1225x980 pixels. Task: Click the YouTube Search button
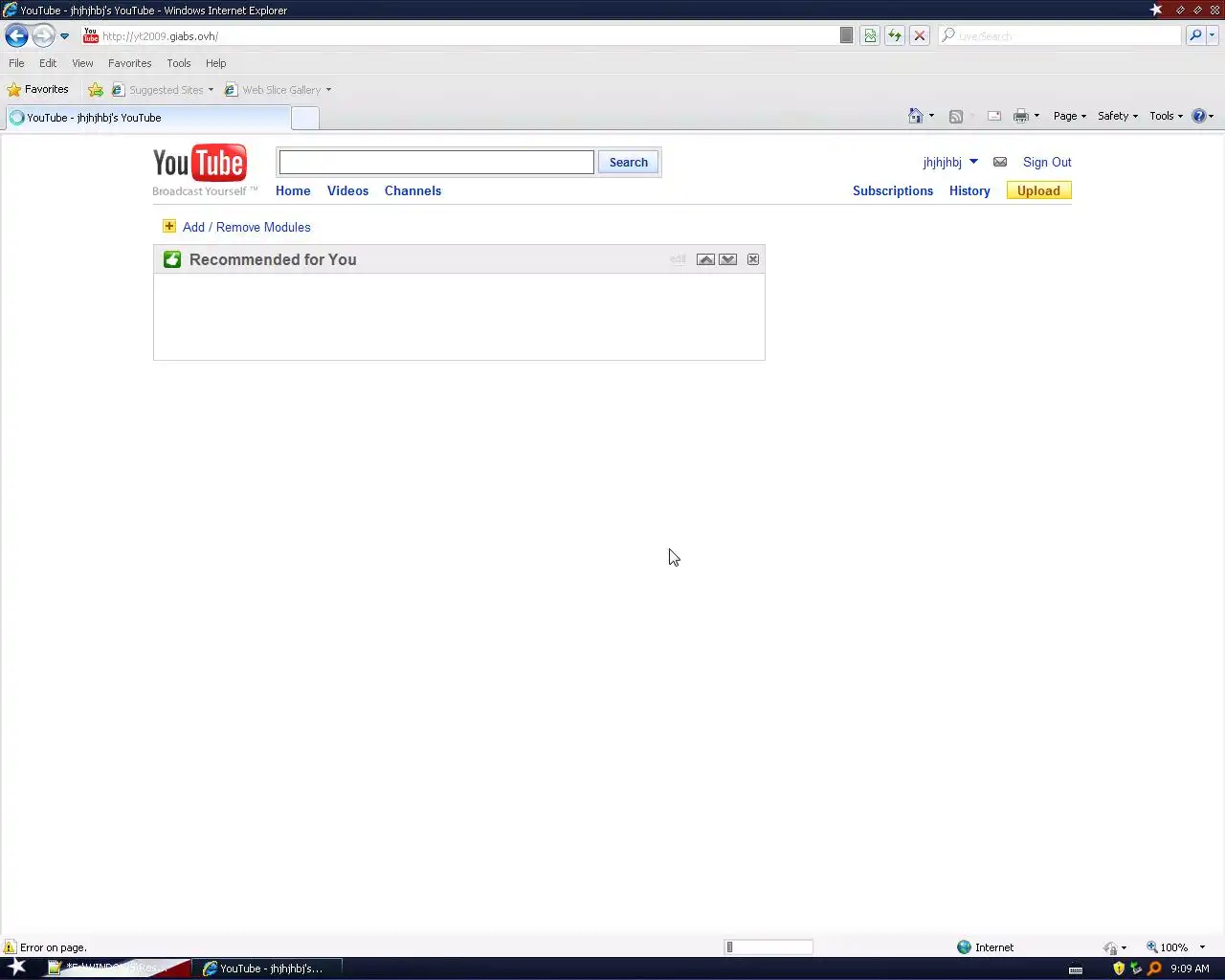click(x=629, y=162)
